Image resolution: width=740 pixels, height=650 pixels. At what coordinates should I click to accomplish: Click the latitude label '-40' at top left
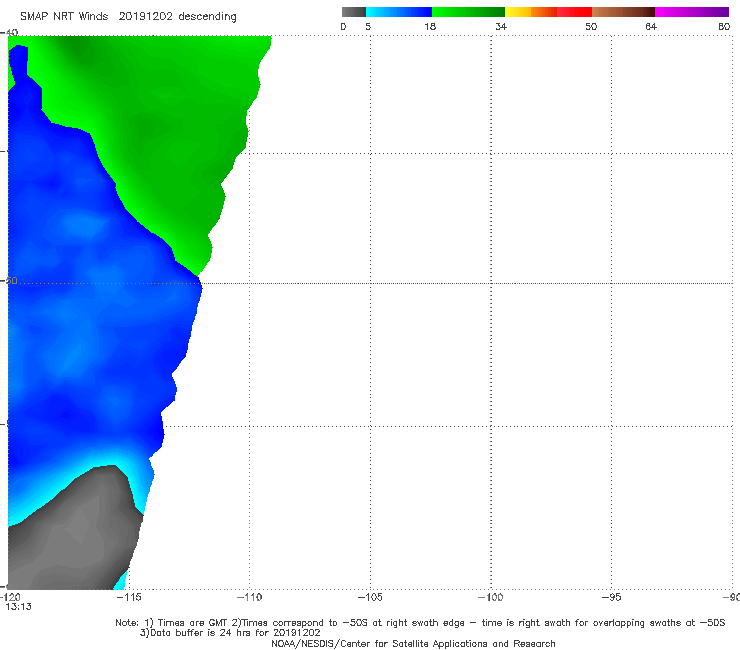click(9, 32)
